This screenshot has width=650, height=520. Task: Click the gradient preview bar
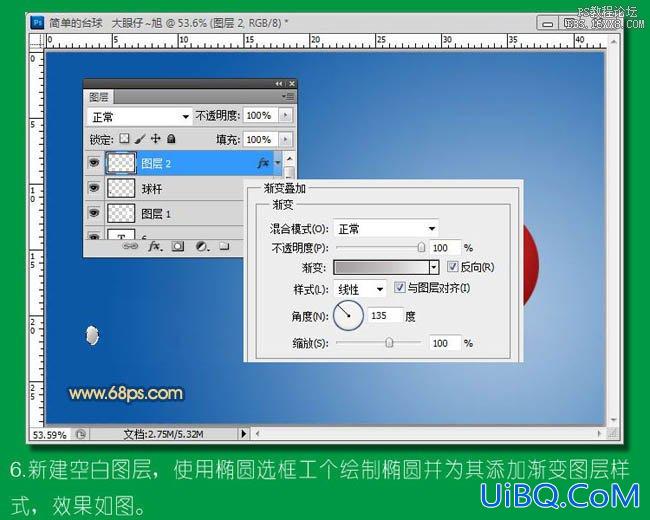tap(381, 267)
